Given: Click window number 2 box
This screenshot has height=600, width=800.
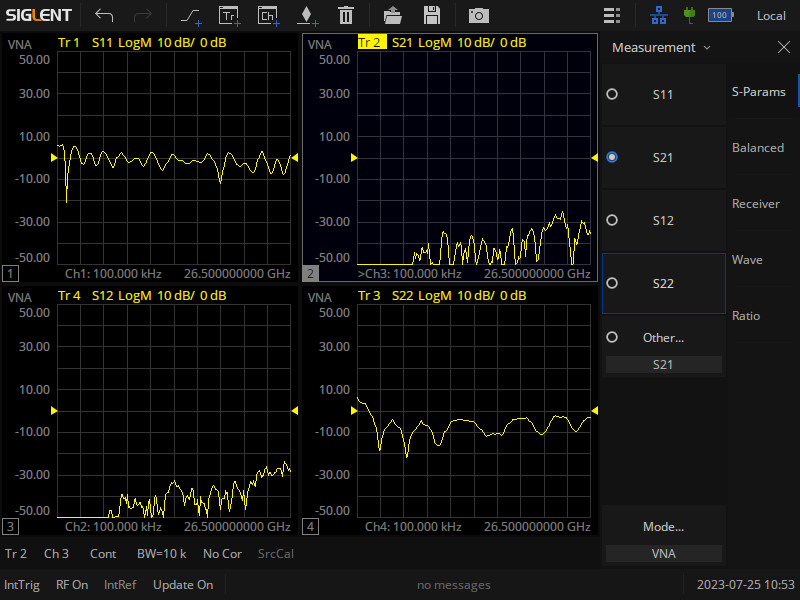Looking at the screenshot, I should (310, 273).
